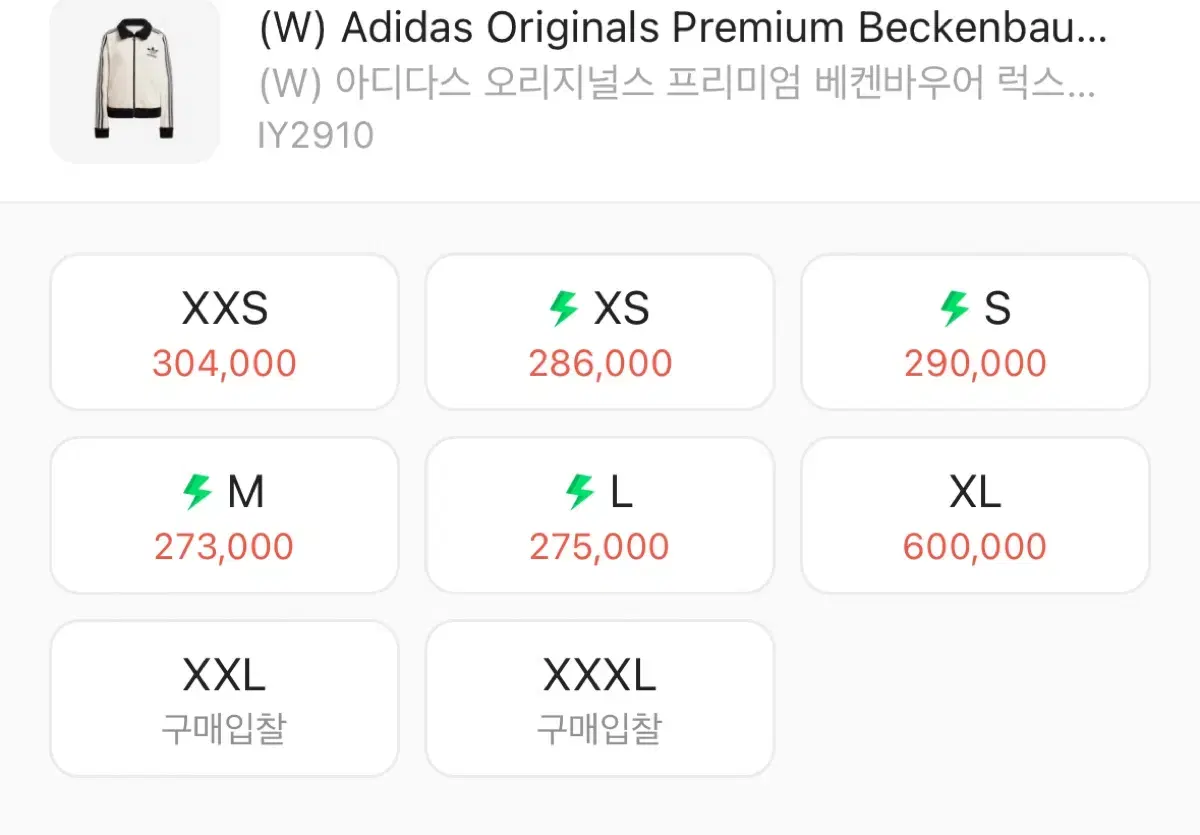Select size S priced 290,000
The height and width of the screenshot is (835, 1200).
[x=976, y=332]
